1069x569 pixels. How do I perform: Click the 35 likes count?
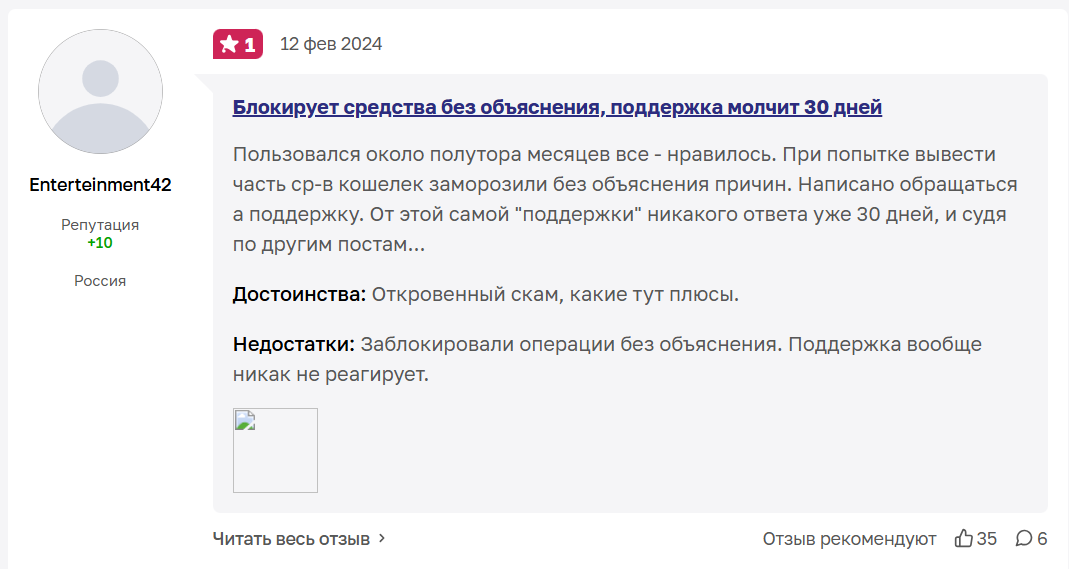[987, 538]
